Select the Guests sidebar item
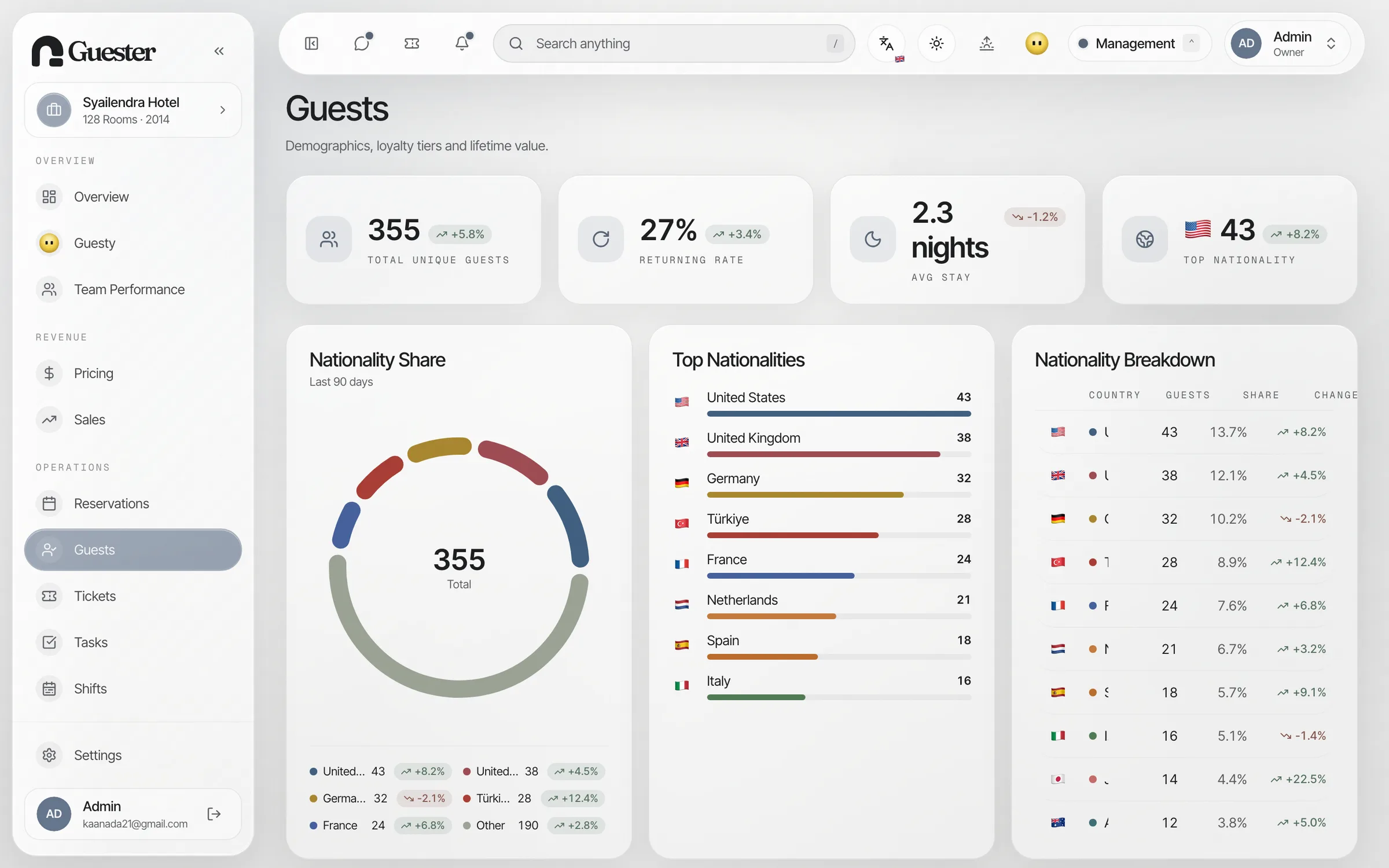 coord(133,550)
